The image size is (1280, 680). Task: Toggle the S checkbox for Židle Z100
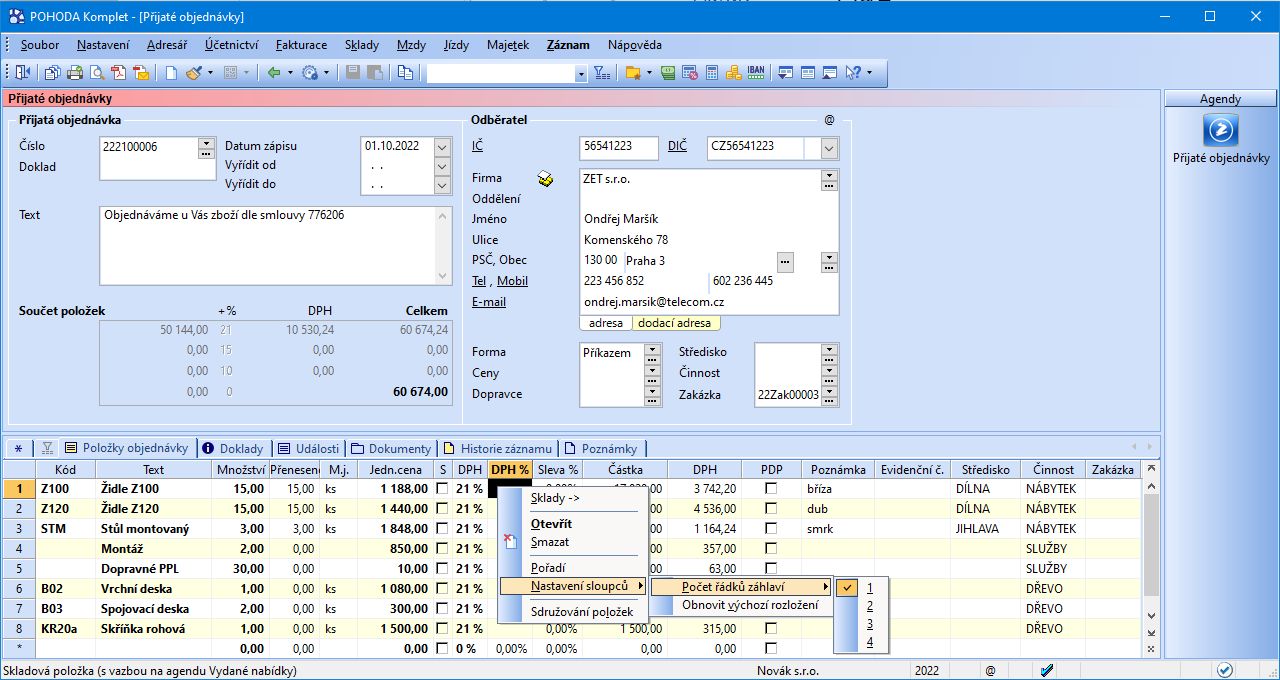(x=443, y=489)
